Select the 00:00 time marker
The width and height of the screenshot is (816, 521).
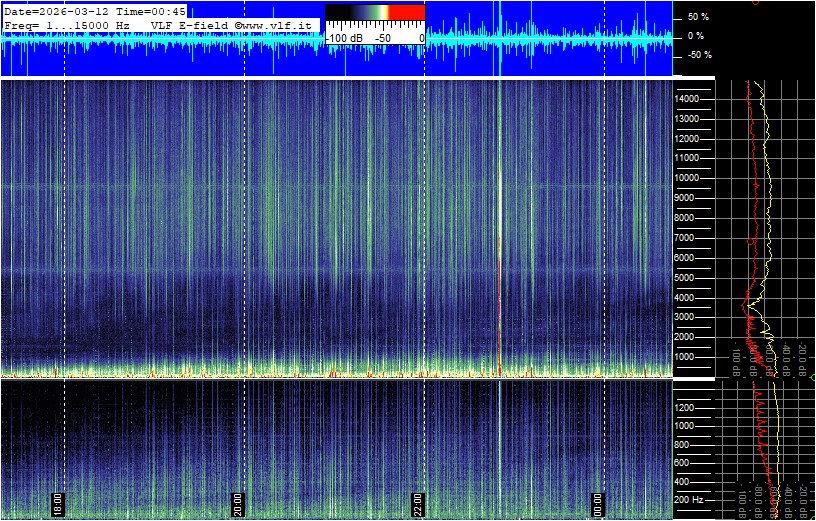(598, 503)
